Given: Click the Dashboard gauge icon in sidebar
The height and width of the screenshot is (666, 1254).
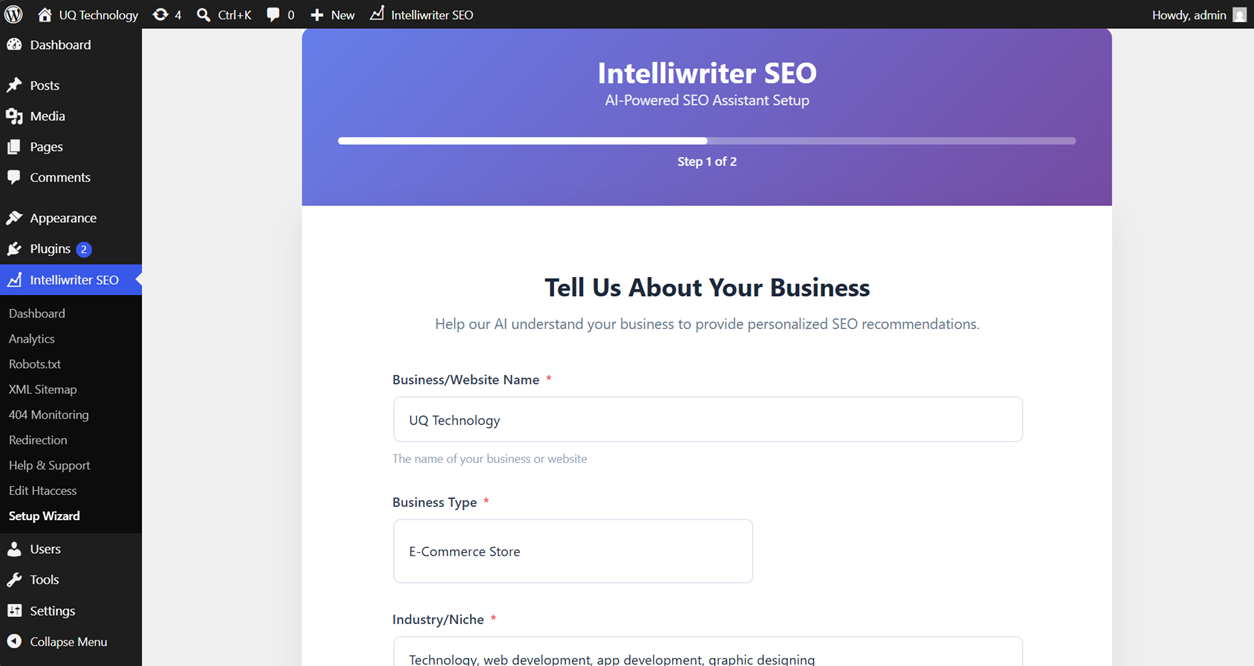Looking at the screenshot, I should click(x=14, y=45).
